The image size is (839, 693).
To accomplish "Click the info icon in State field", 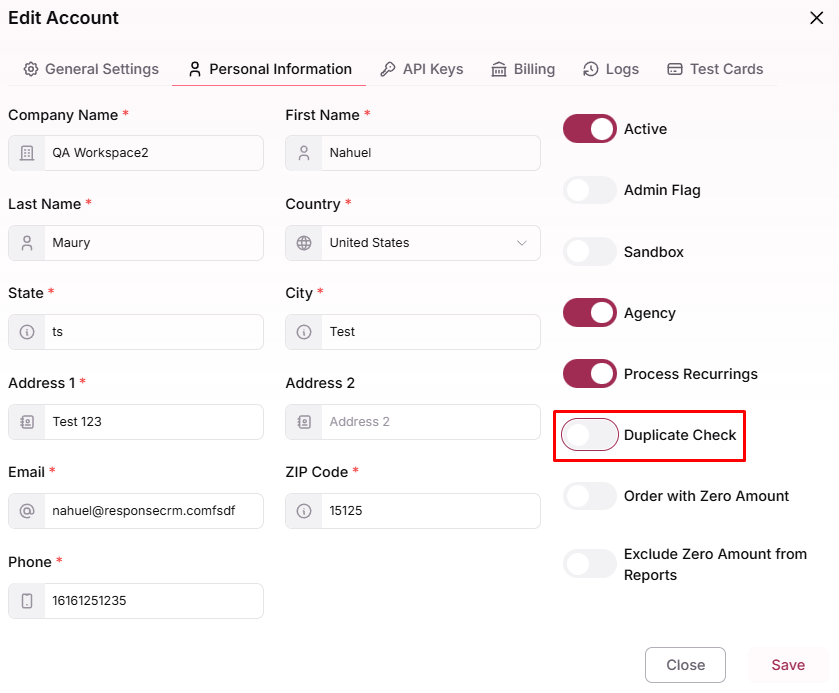I will (27, 332).
